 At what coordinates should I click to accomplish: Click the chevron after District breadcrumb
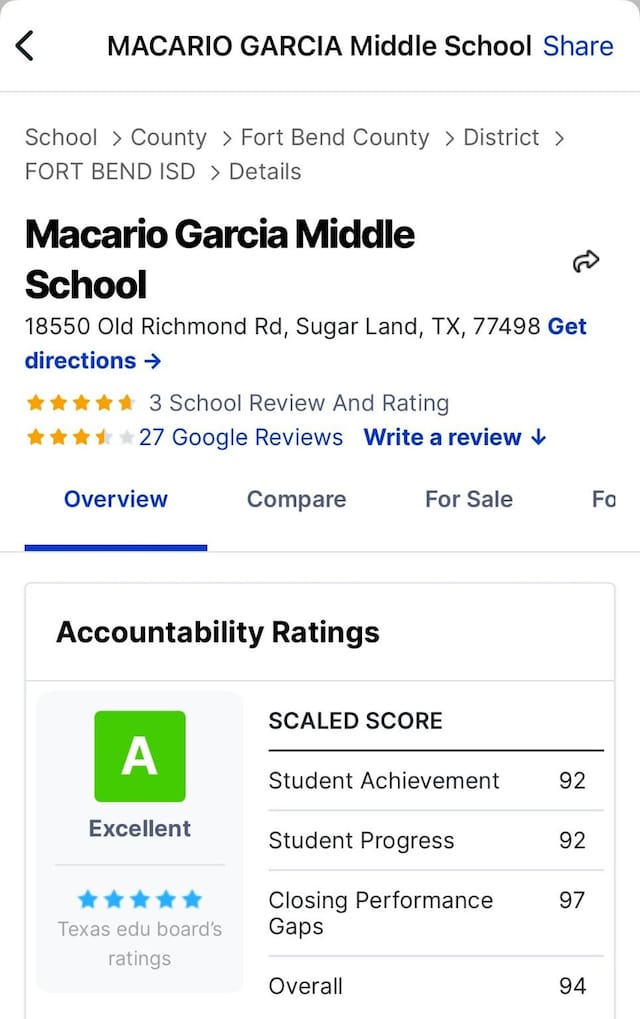[x=559, y=138]
